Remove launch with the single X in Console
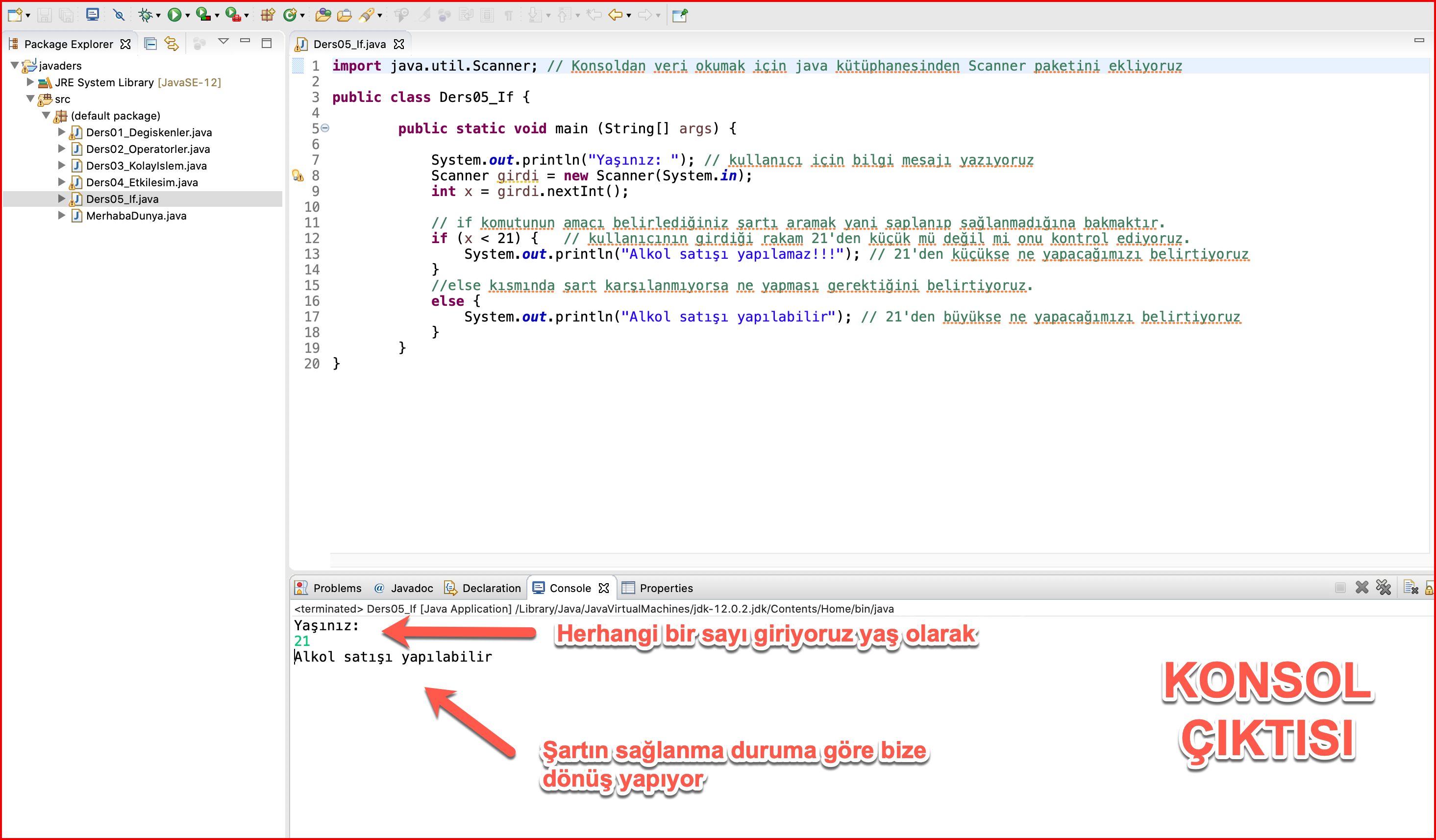Viewport: 1436px width, 840px height. pos(1362,588)
